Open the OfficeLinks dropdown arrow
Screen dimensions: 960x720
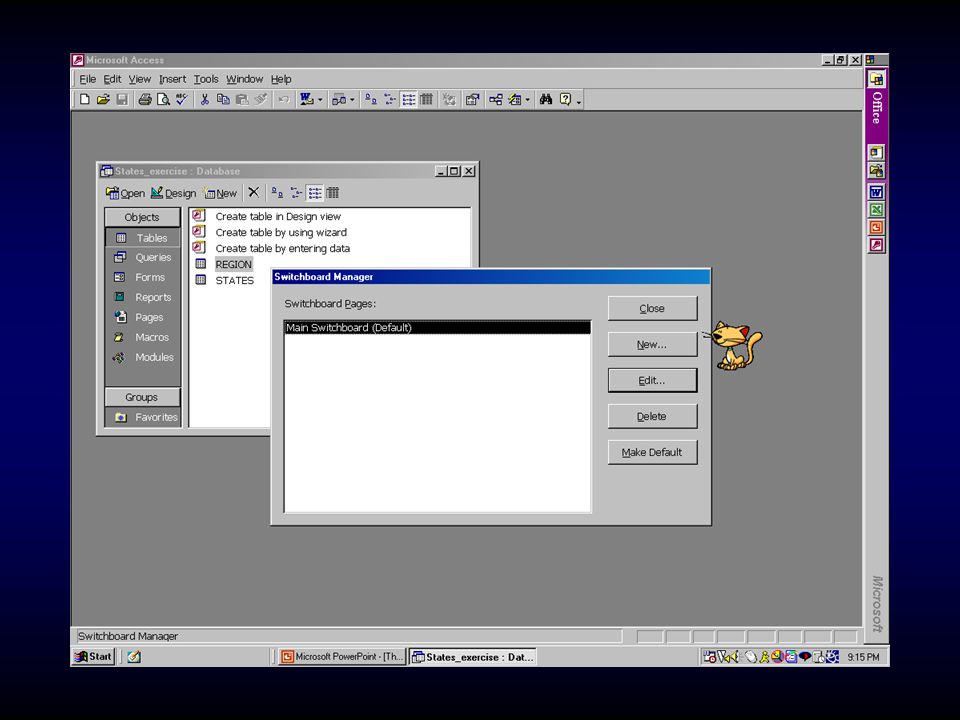coord(320,100)
